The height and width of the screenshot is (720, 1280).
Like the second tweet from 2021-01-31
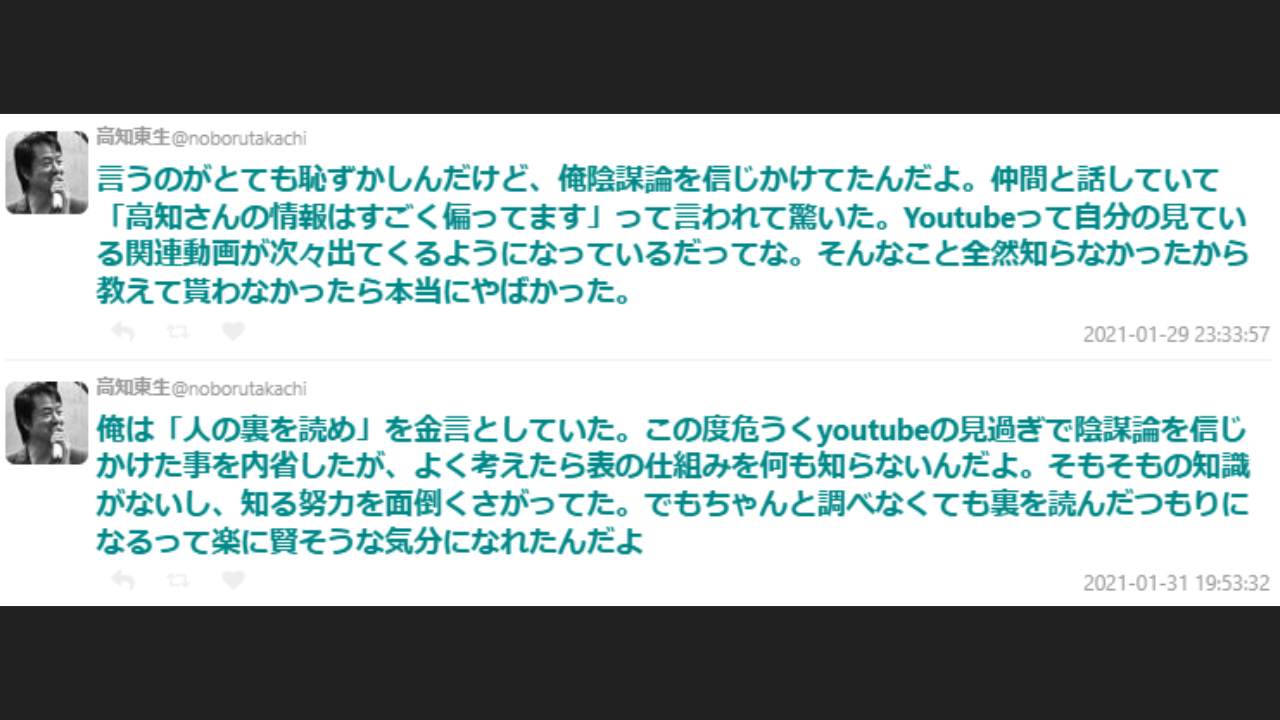click(x=233, y=581)
